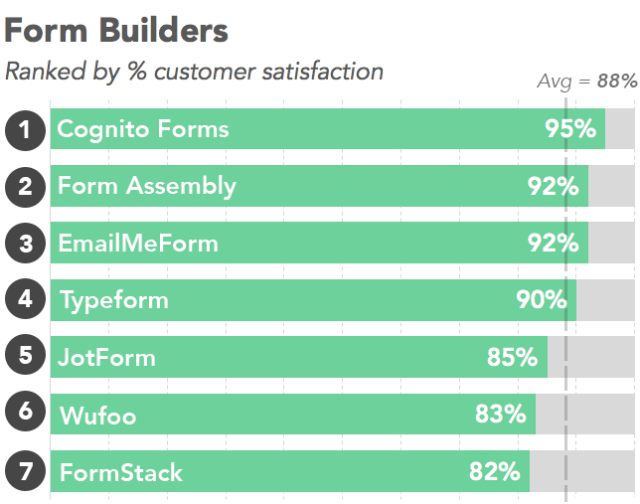640x504 pixels.
Task: Select the rank 7 circle badge
Action: pos(25,471)
